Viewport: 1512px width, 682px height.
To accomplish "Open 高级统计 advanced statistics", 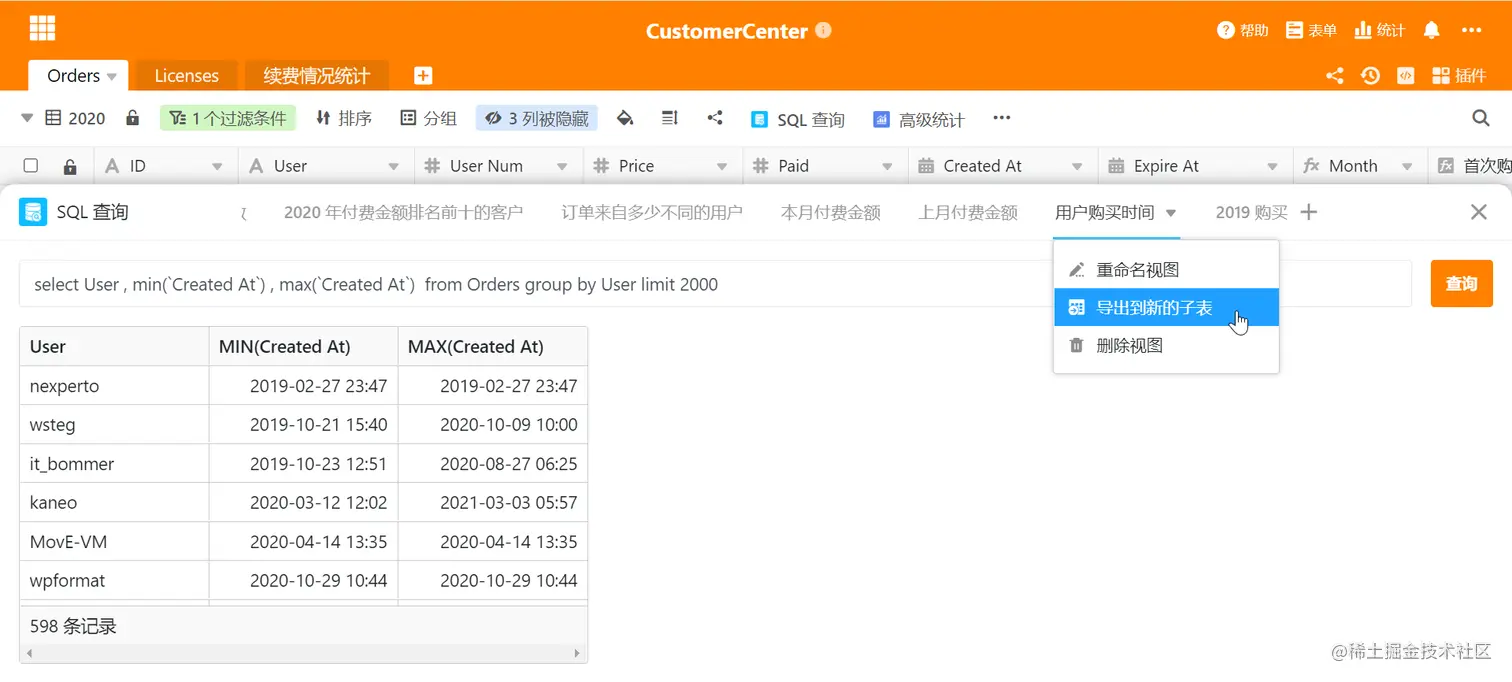I will point(918,119).
